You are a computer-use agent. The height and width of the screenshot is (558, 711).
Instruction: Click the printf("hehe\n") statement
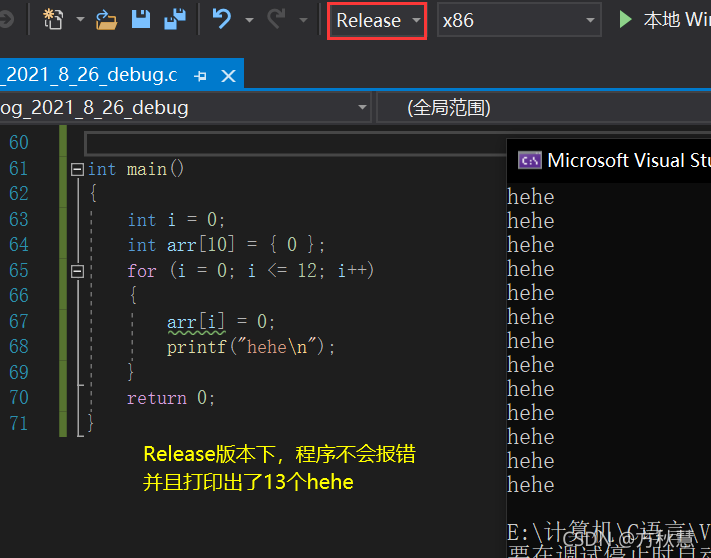tap(251, 347)
